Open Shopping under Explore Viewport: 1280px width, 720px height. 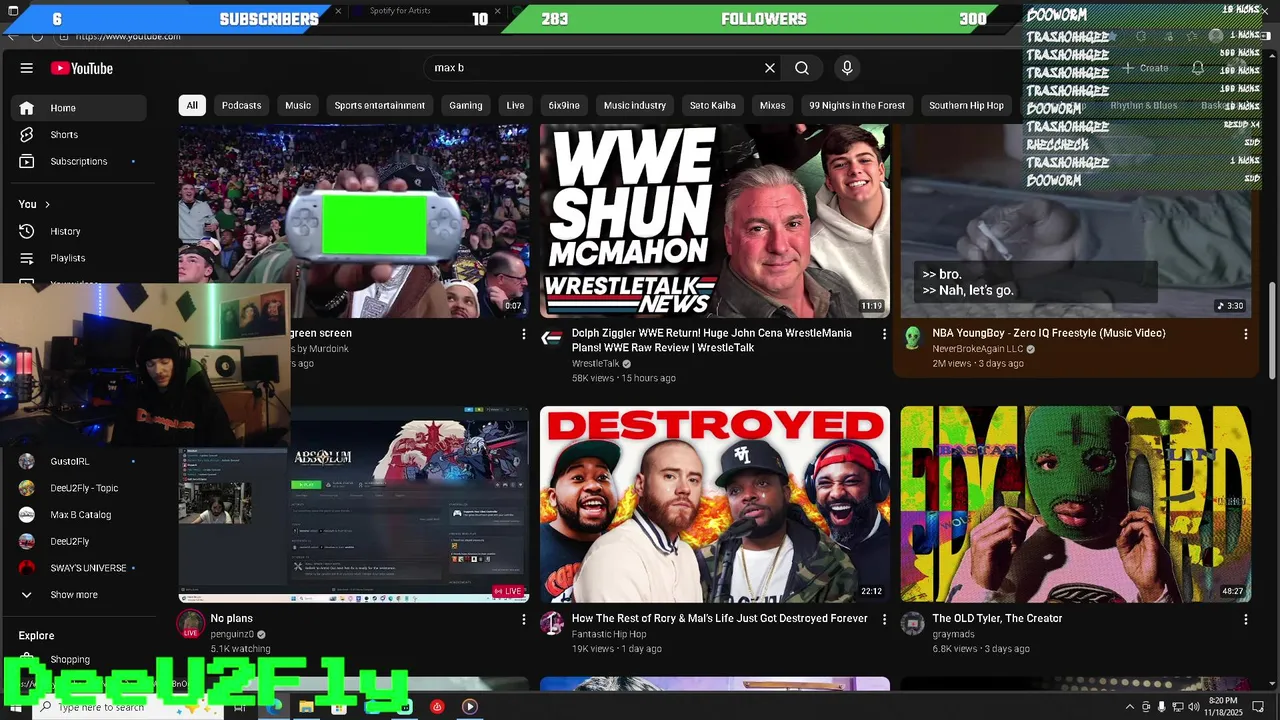point(79,660)
